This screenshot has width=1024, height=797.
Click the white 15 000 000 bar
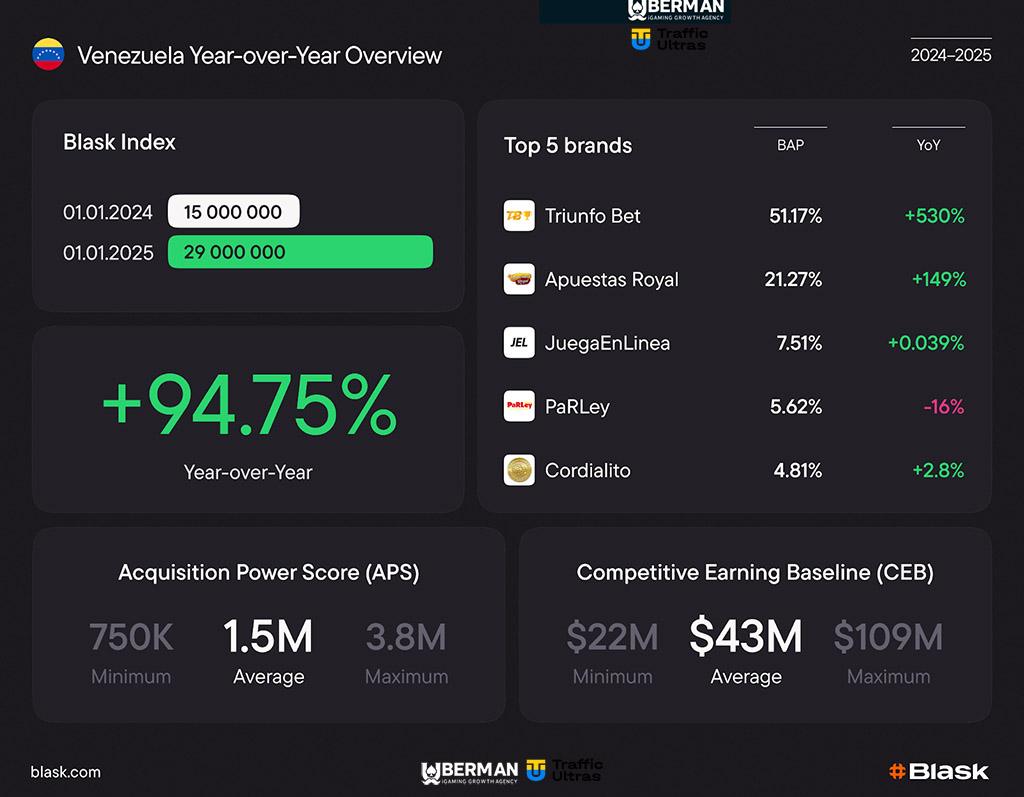pyautogui.click(x=233, y=212)
